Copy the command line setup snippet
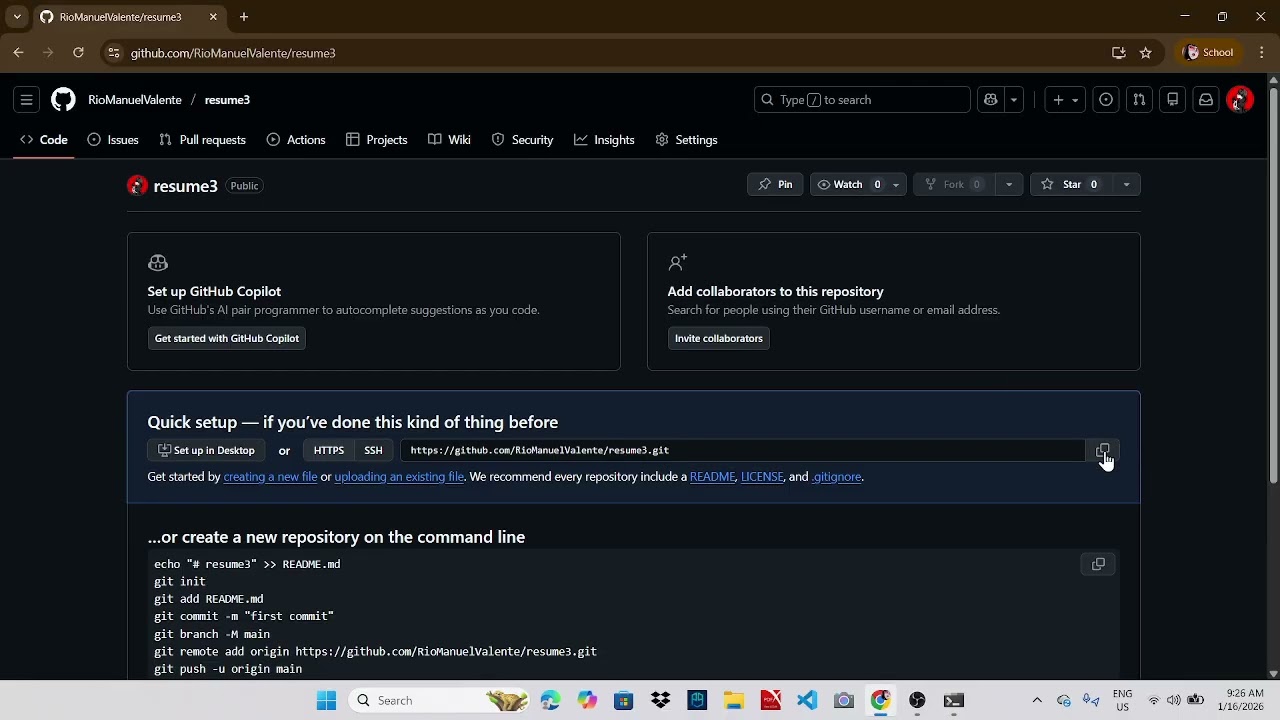This screenshot has height=720, width=1280. (1098, 564)
